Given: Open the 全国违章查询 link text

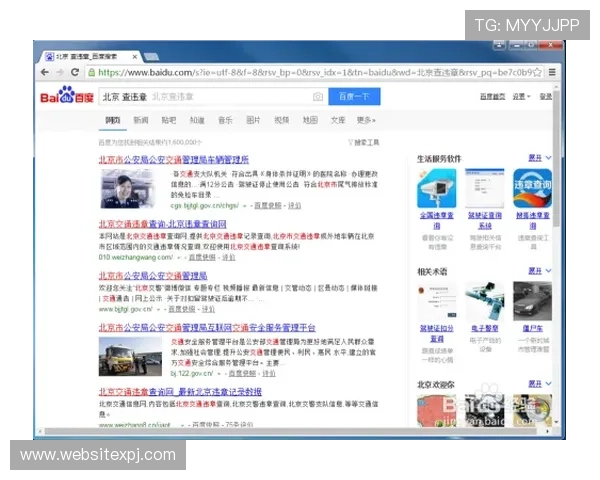Looking at the screenshot, I should click(437, 220).
